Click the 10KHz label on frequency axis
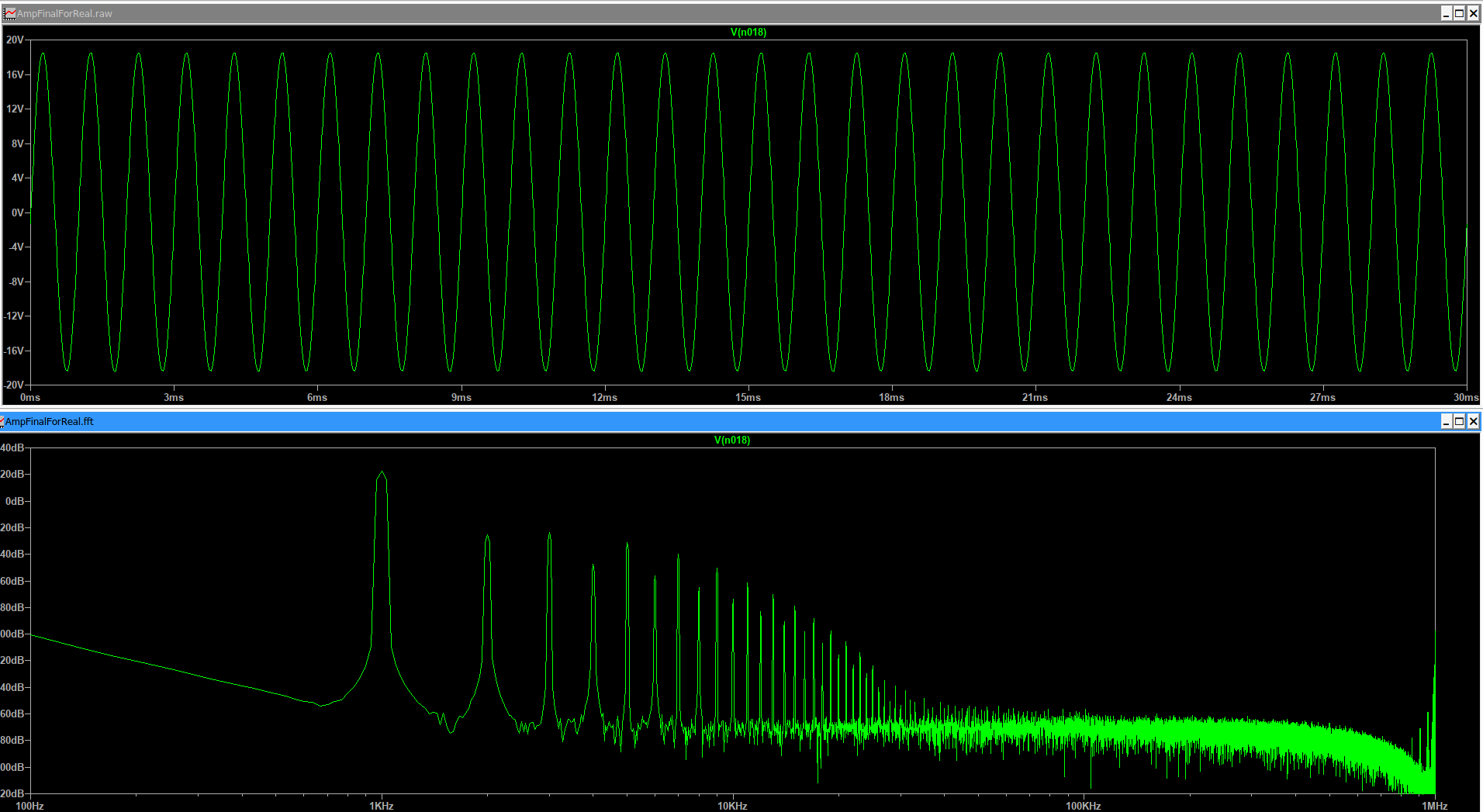The height and width of the screenshot is (812, 1483). (x=731, y=806)
